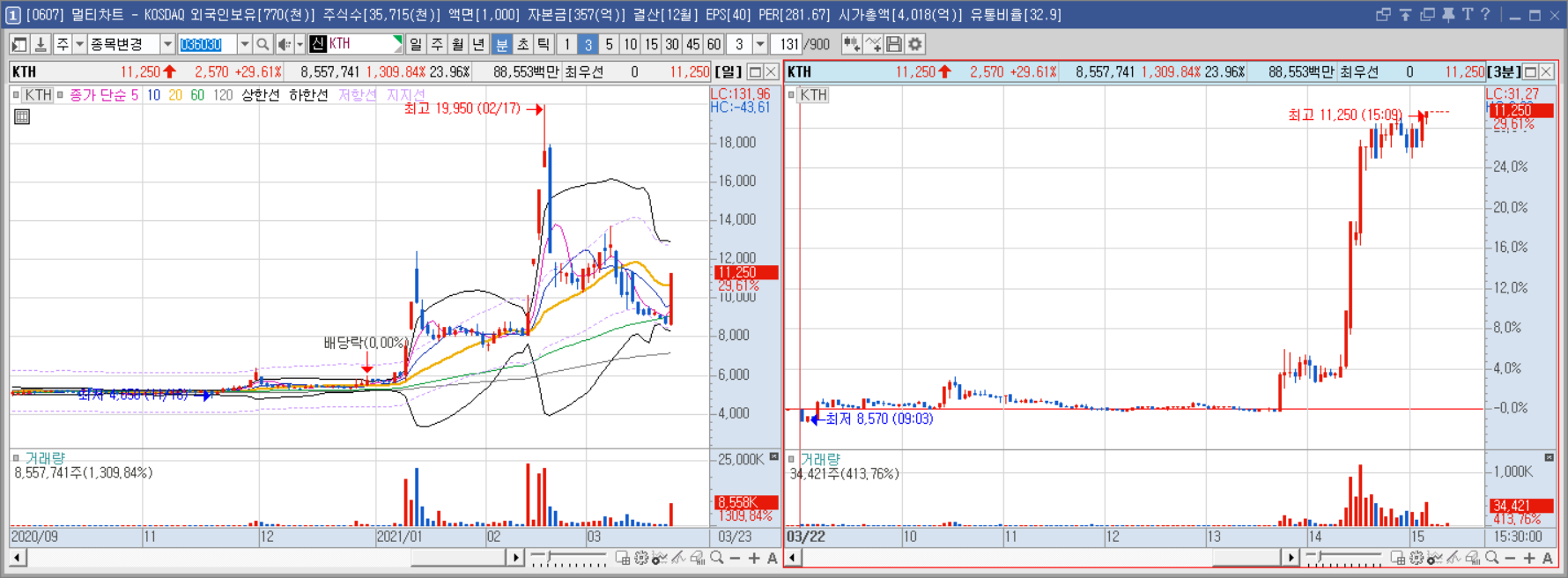Viewport: 1568px width, 578px height.
Task: Open the dropdown beside the speaker icon
Action: click(300, 44)
